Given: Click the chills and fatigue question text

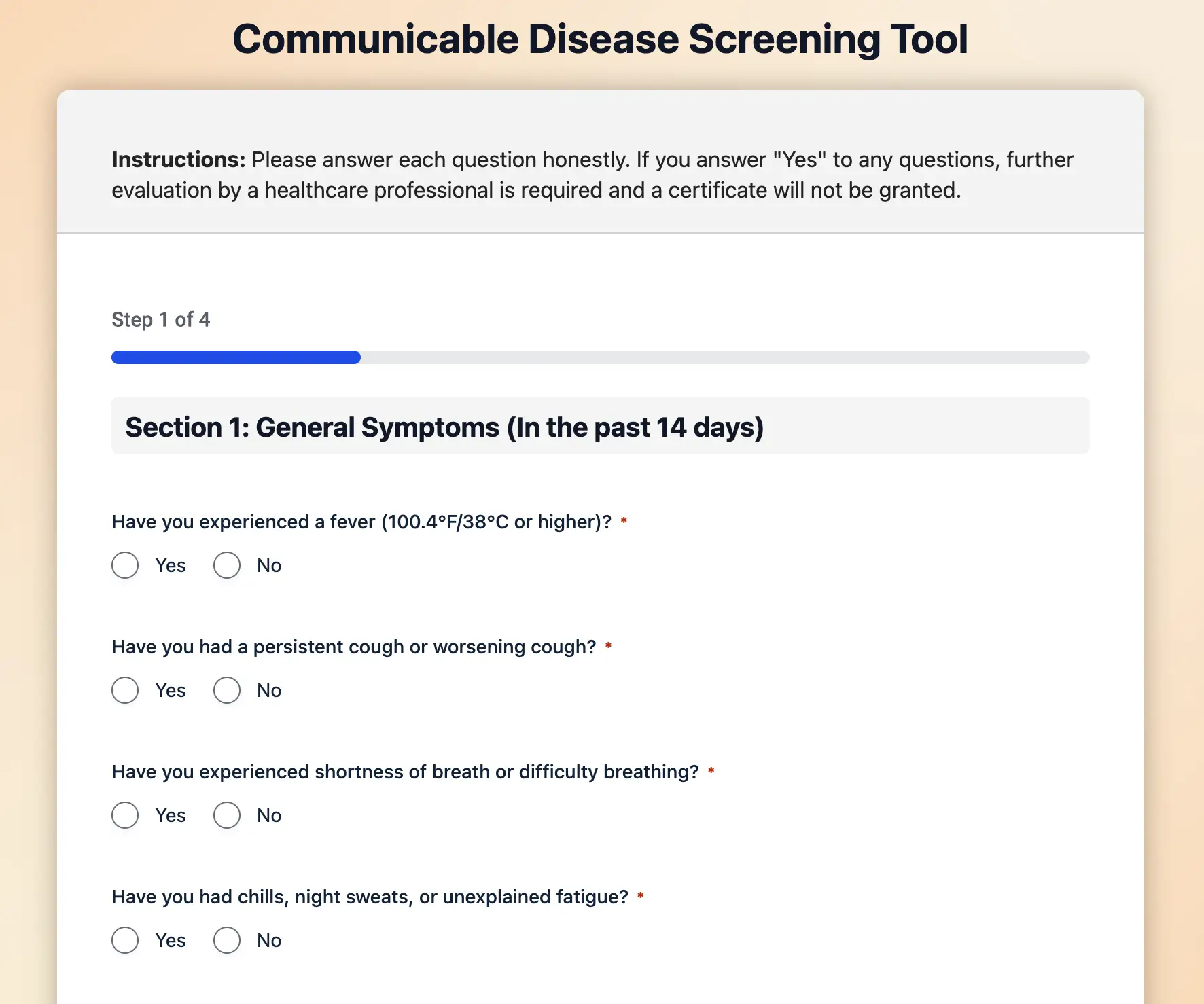Looking at the screenshot, I should click(x=370, y=897).
